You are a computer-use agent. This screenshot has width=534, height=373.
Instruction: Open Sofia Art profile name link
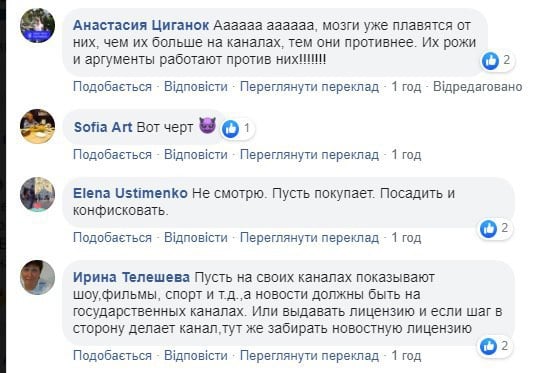point(103,127)
